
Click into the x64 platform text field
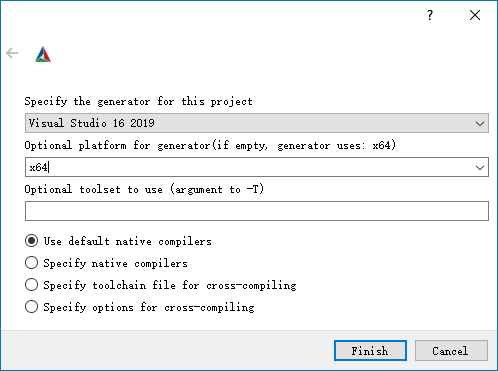coord(250,167)
